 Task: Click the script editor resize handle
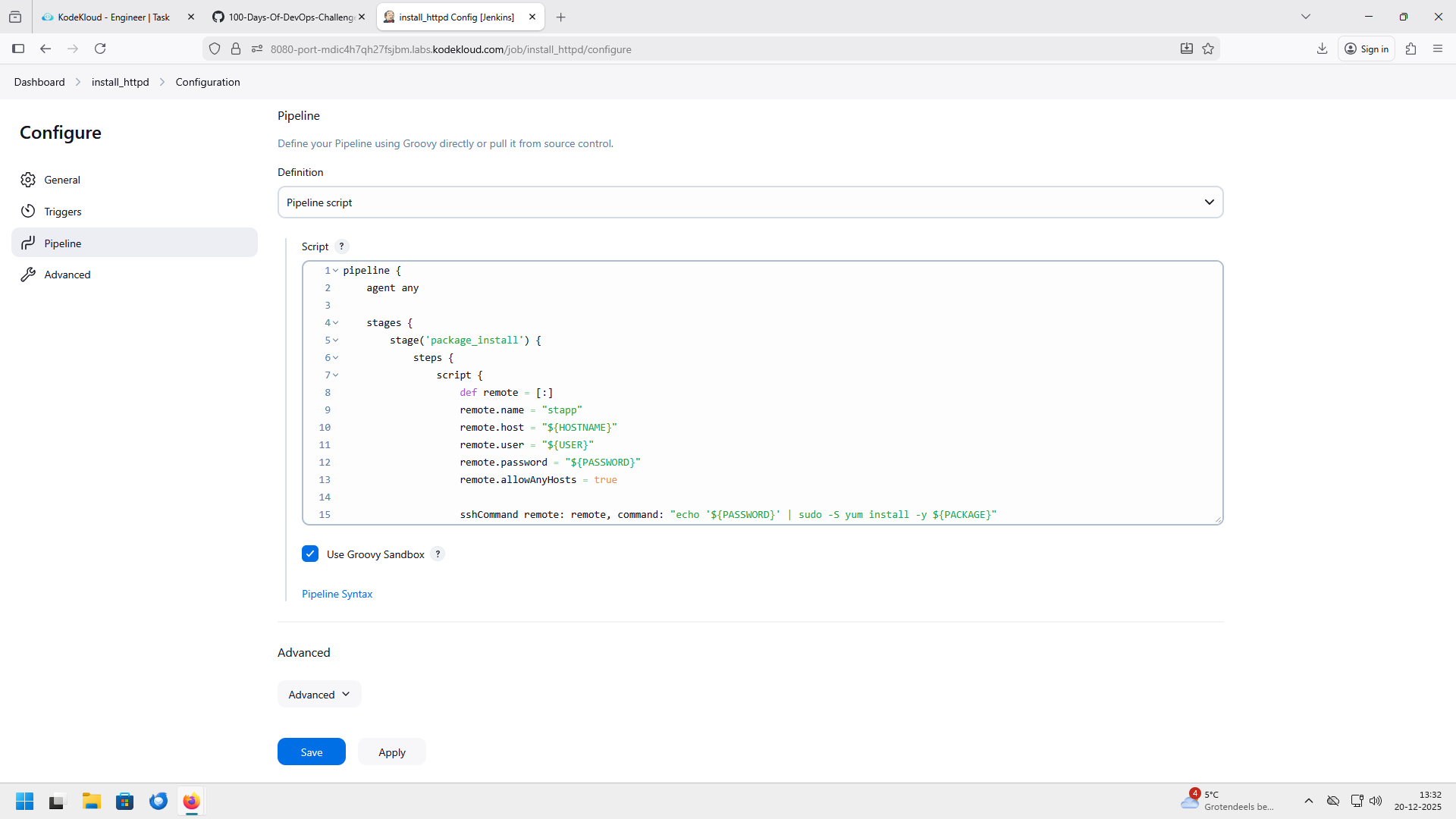pos(1218,519)
